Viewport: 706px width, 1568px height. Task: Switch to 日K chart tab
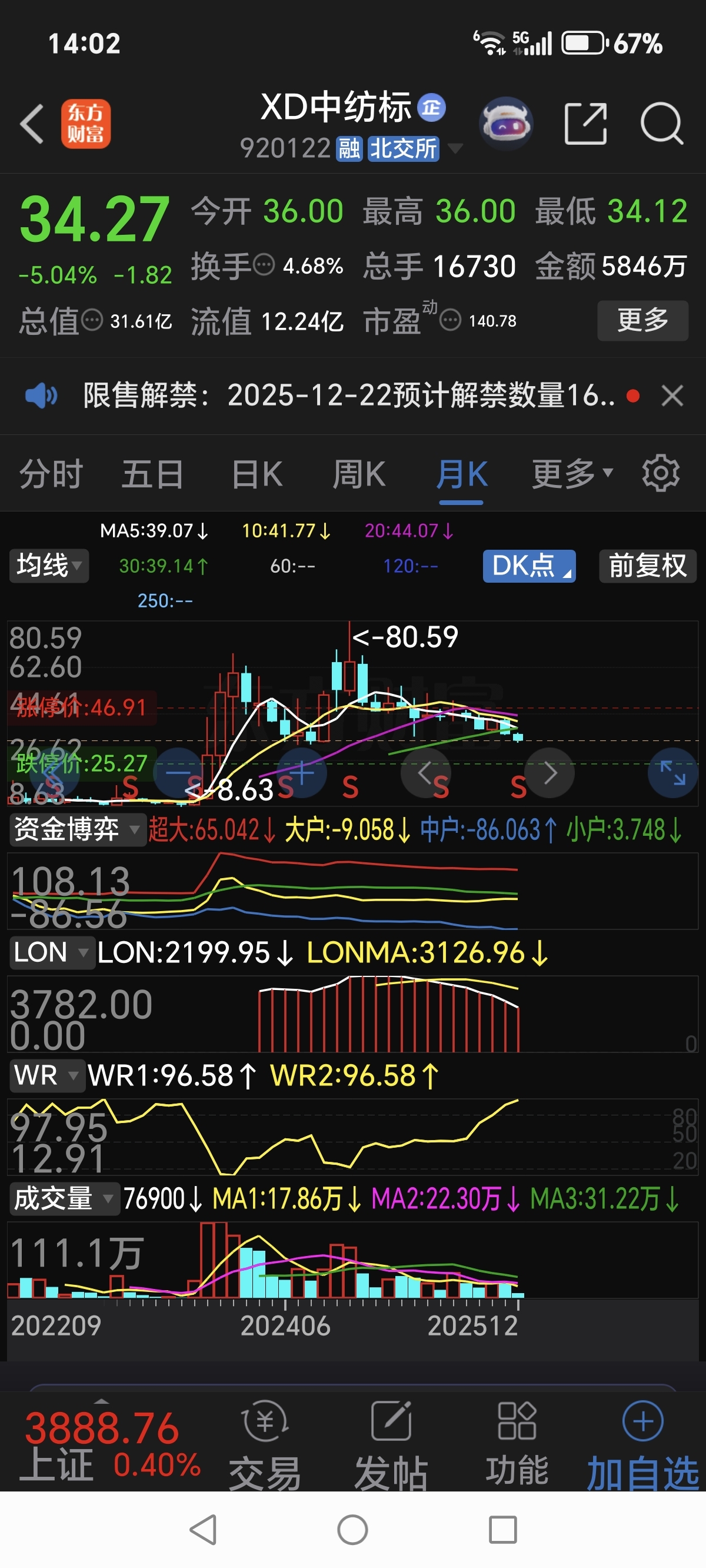pos(258,474)
